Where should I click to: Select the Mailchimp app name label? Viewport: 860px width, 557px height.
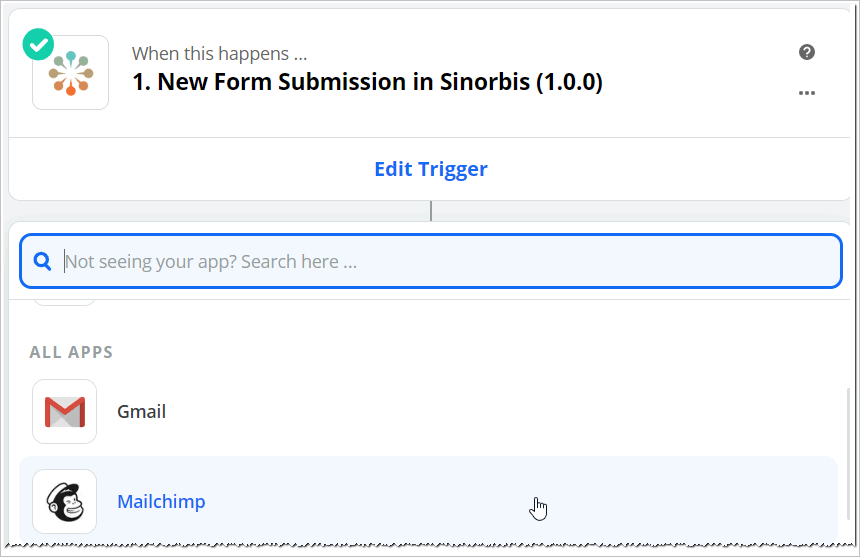[x=161, y=501]
